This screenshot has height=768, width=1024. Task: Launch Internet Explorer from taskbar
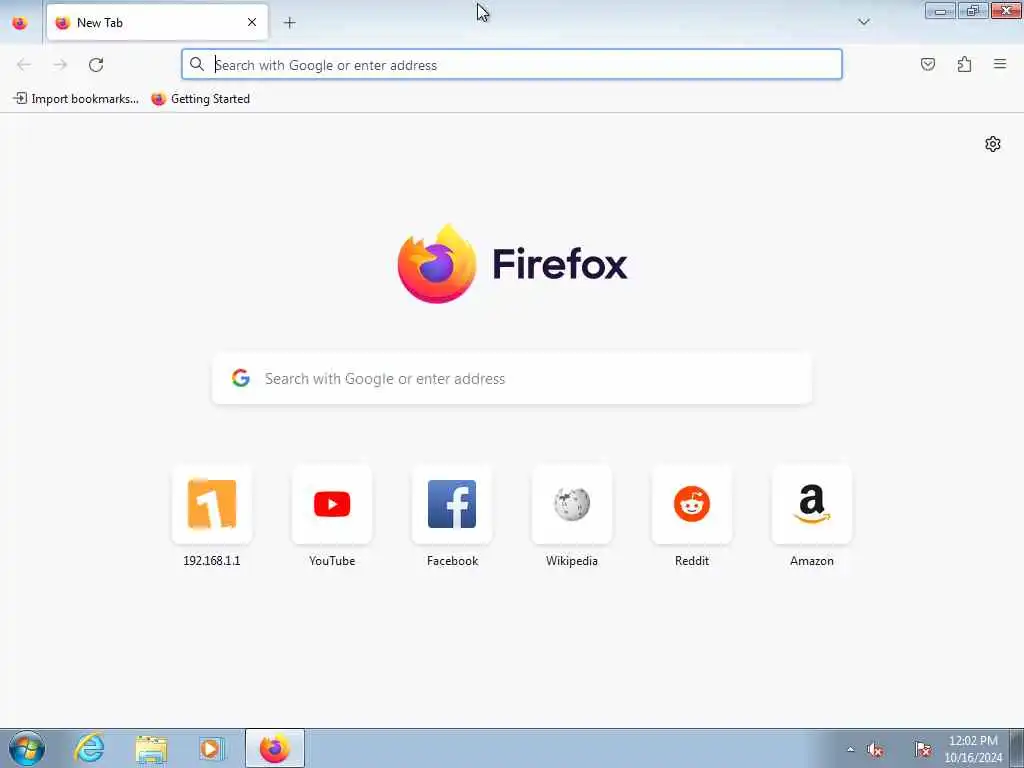pyautogui.click(x=89, y=748)
